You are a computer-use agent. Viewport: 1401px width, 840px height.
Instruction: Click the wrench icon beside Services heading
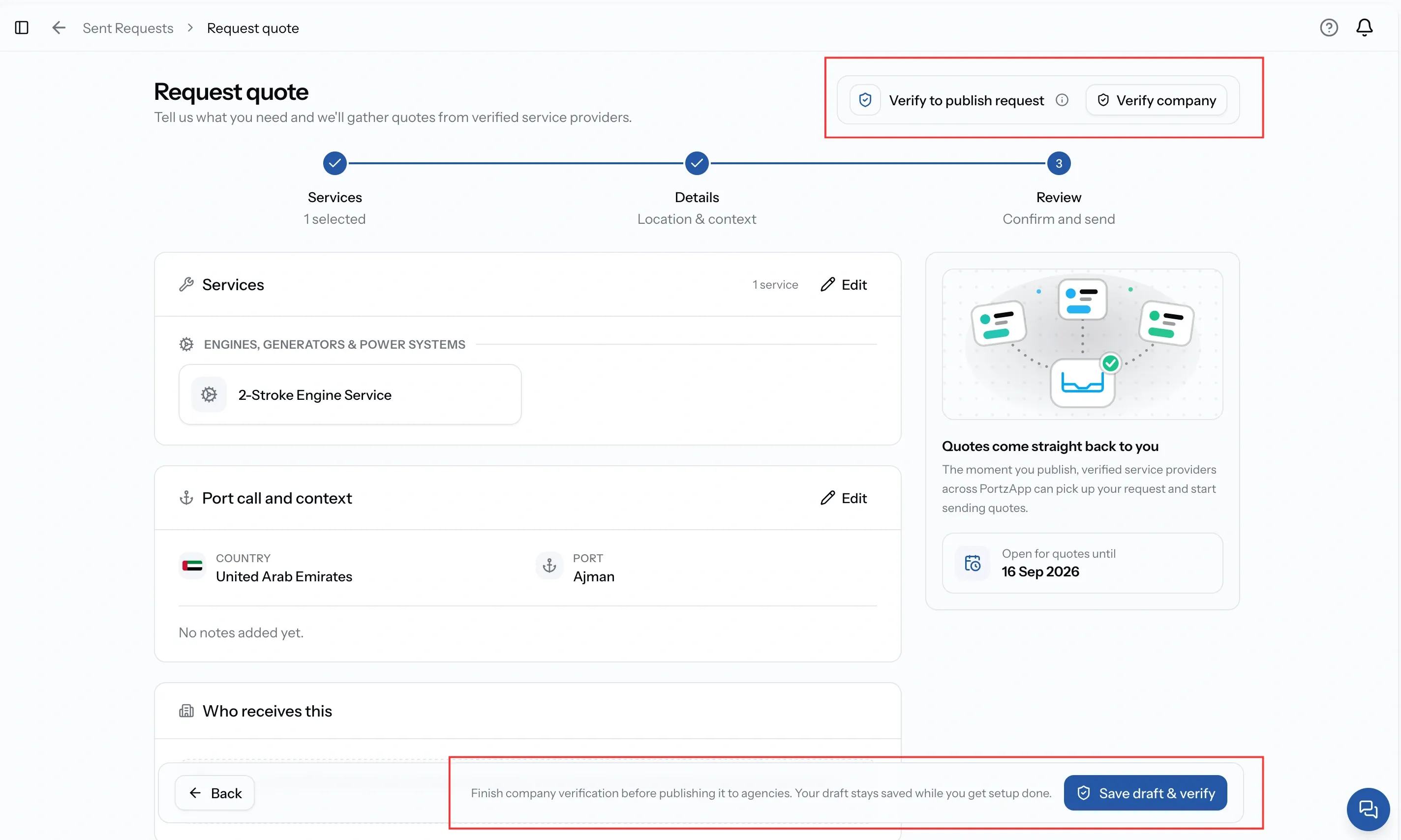click(x=186, y=285)
